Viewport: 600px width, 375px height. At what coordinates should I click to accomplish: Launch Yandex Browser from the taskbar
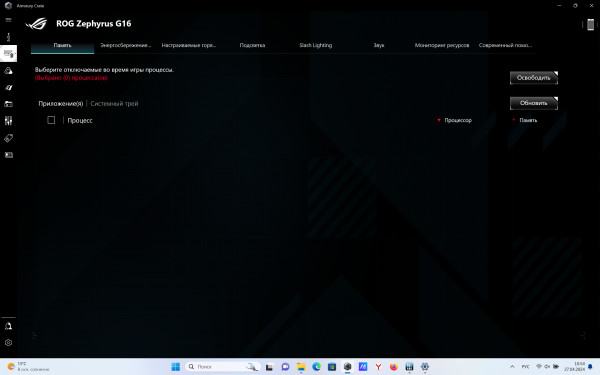378,367
